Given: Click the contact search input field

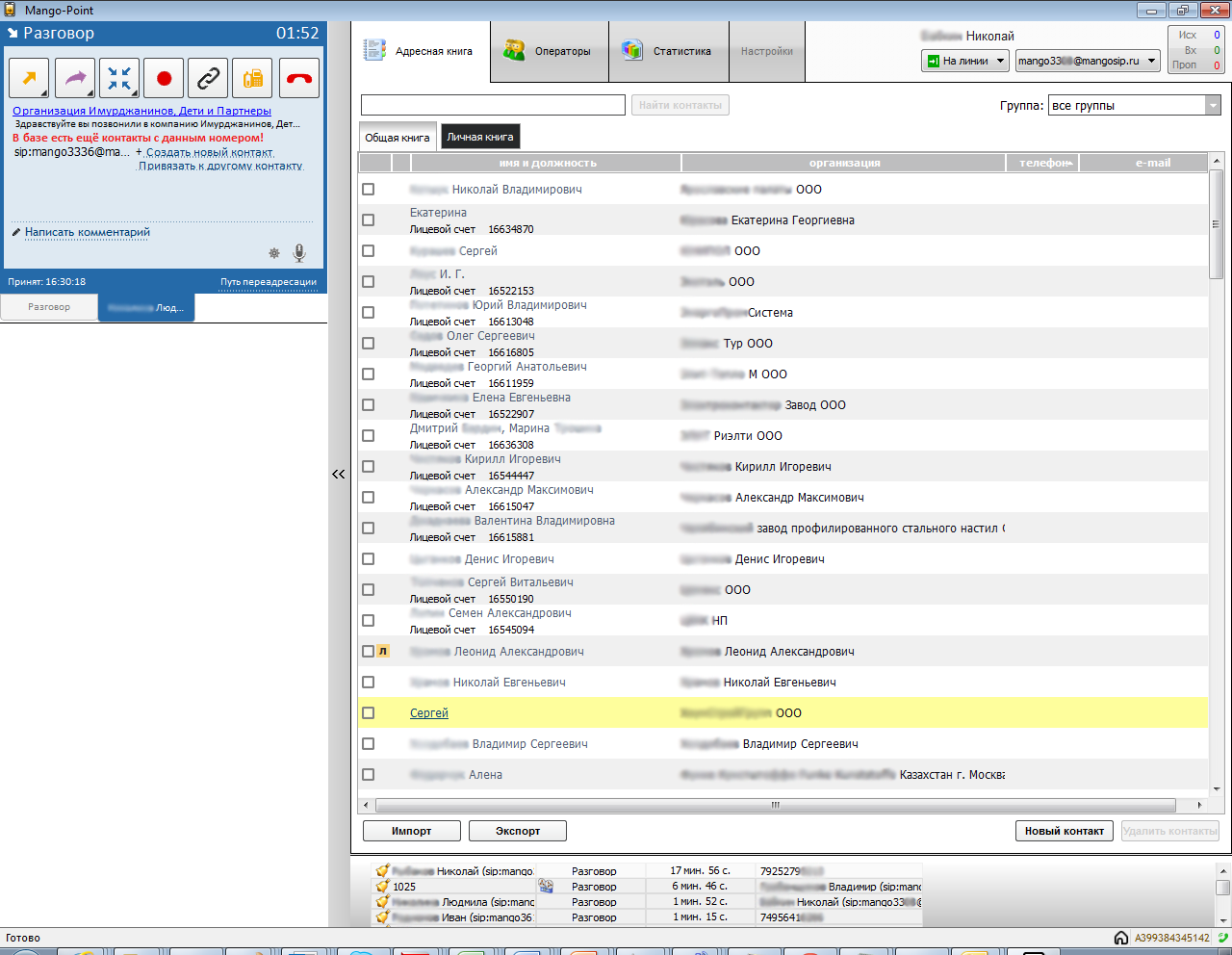Looking at the screenshot, I should click(x=493, y=105).
